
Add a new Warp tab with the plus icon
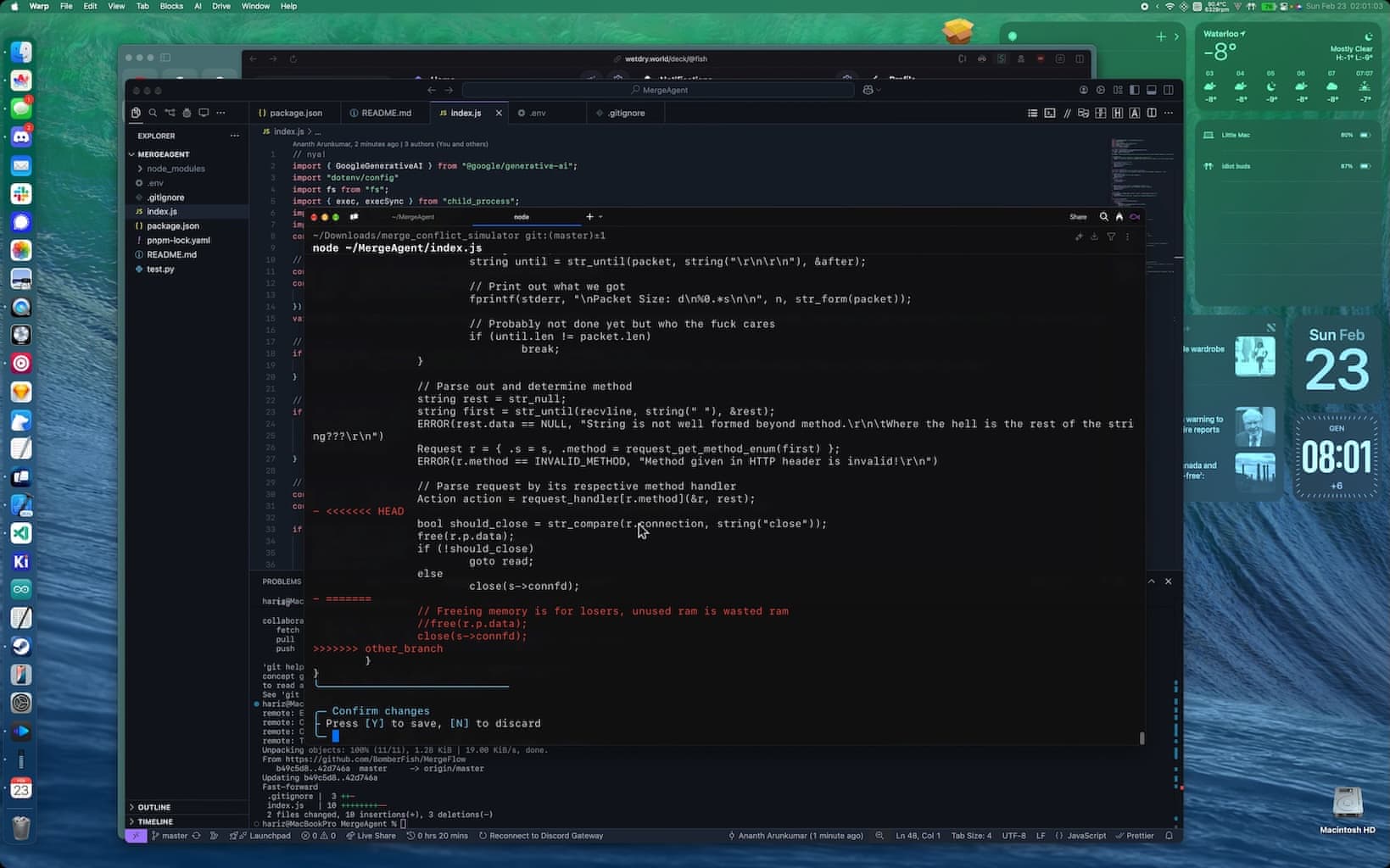(x=590, y=217)
